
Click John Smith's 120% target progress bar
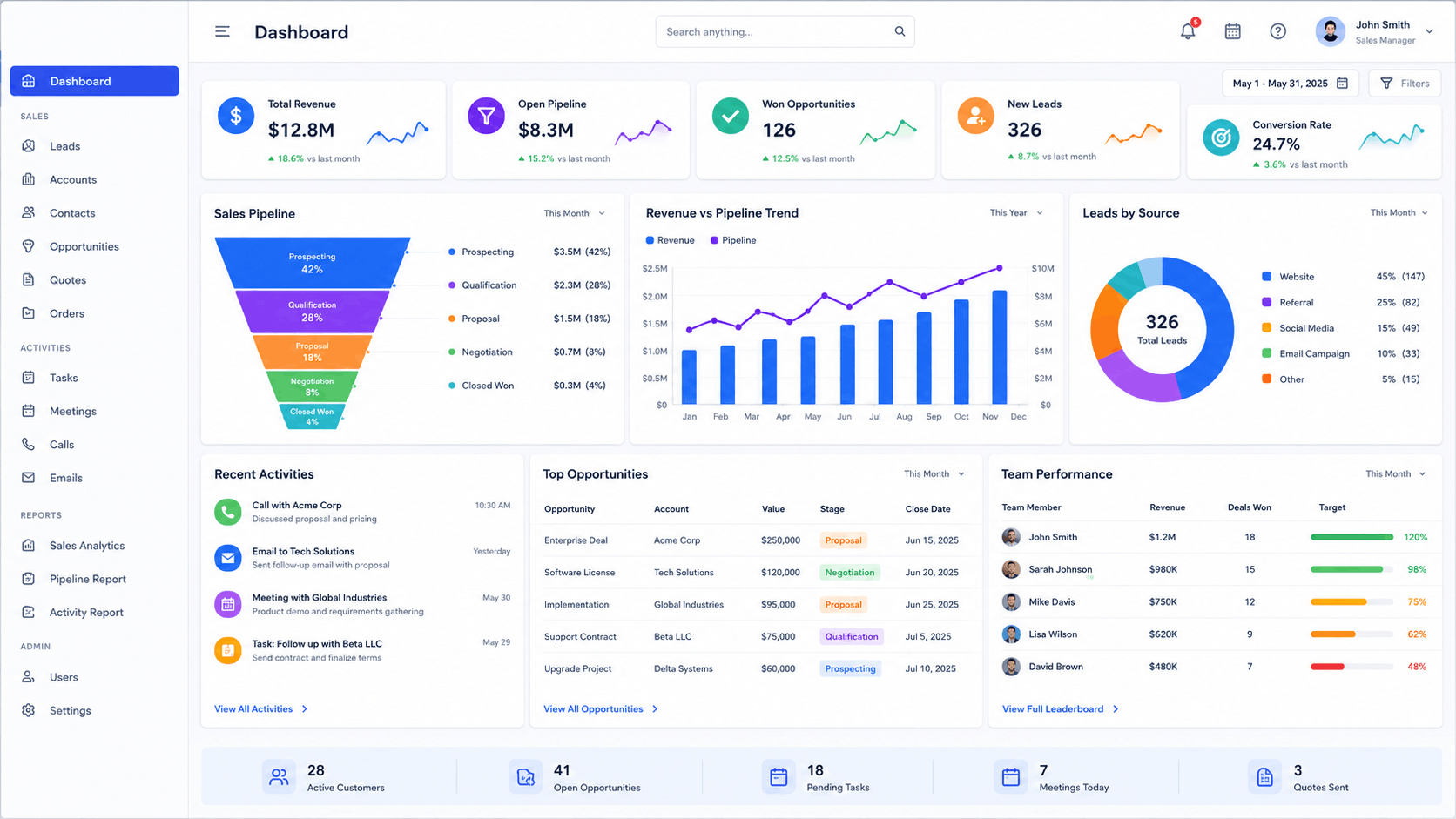coord(1352,537)
